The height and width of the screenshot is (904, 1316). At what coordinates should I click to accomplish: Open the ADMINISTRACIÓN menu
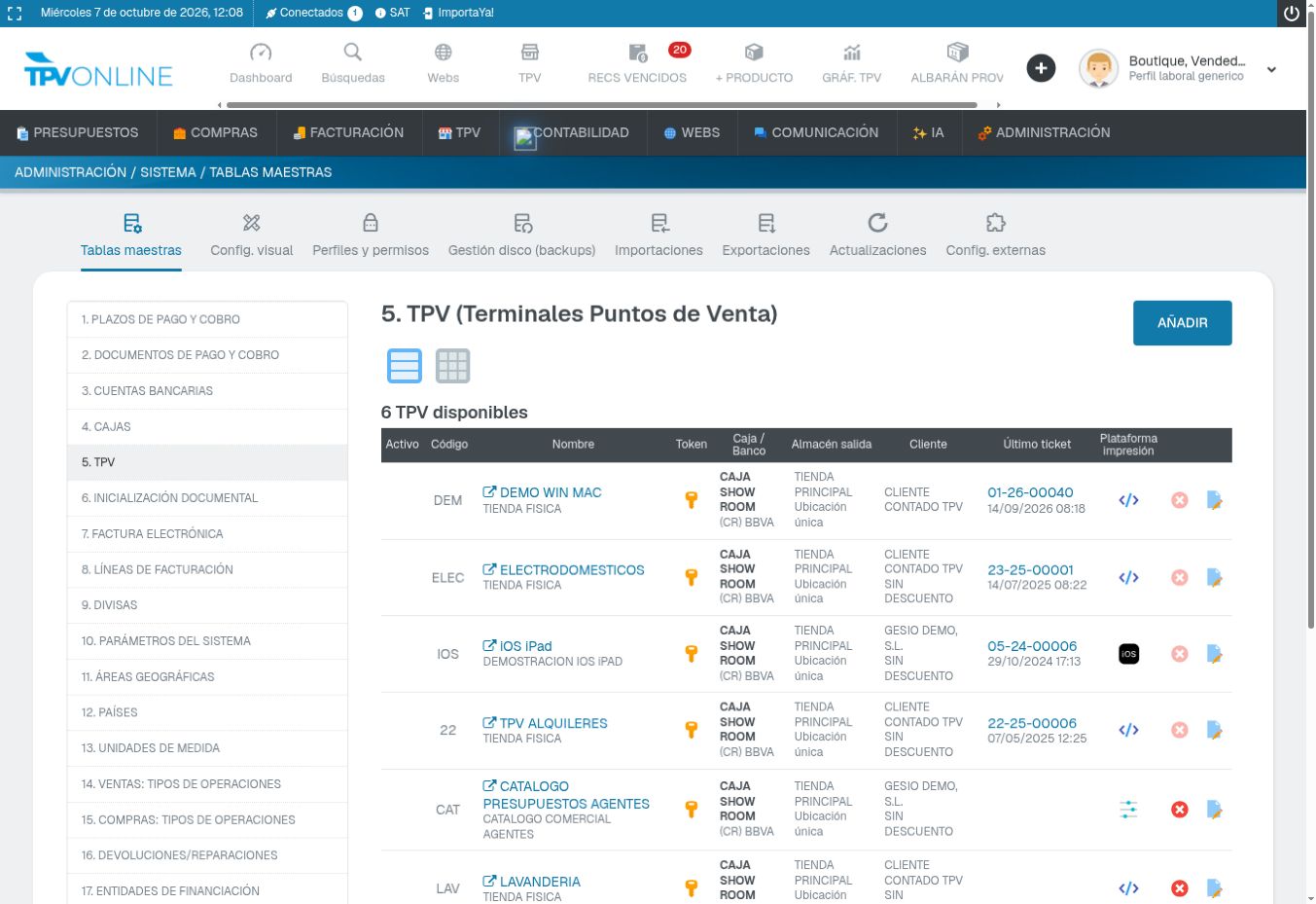pos(1044,132)
